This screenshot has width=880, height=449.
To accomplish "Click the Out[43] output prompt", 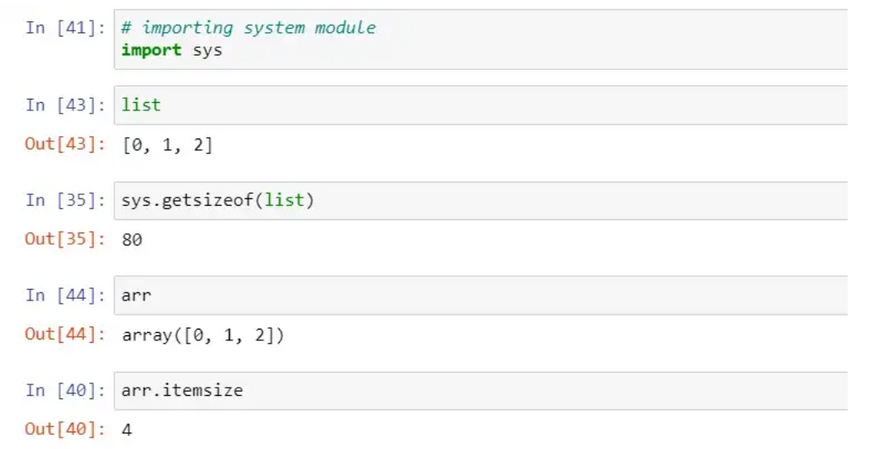I will tap(64, 145).
